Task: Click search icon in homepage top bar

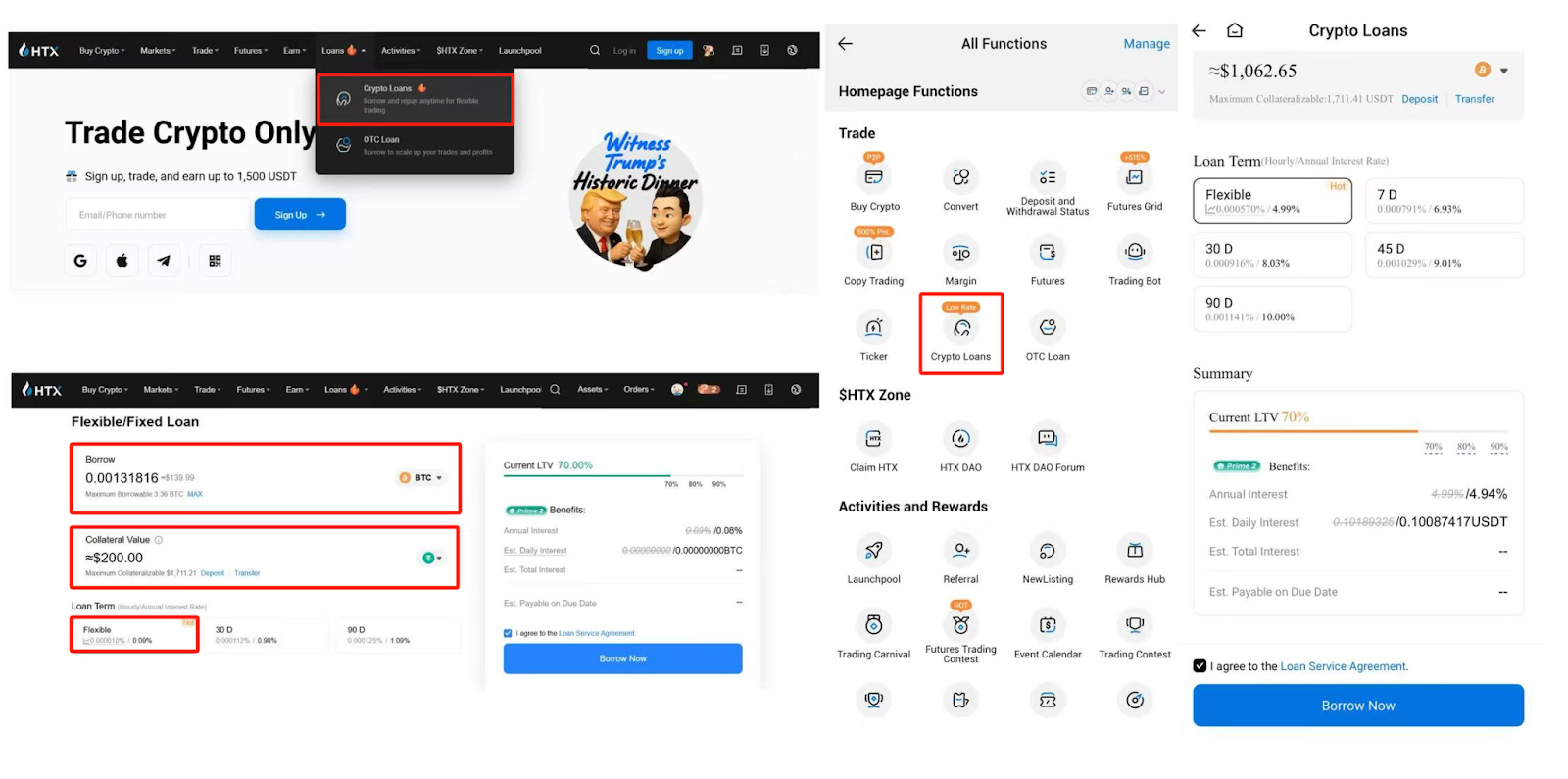Action: pyautogui.click(x=595, y=50)
